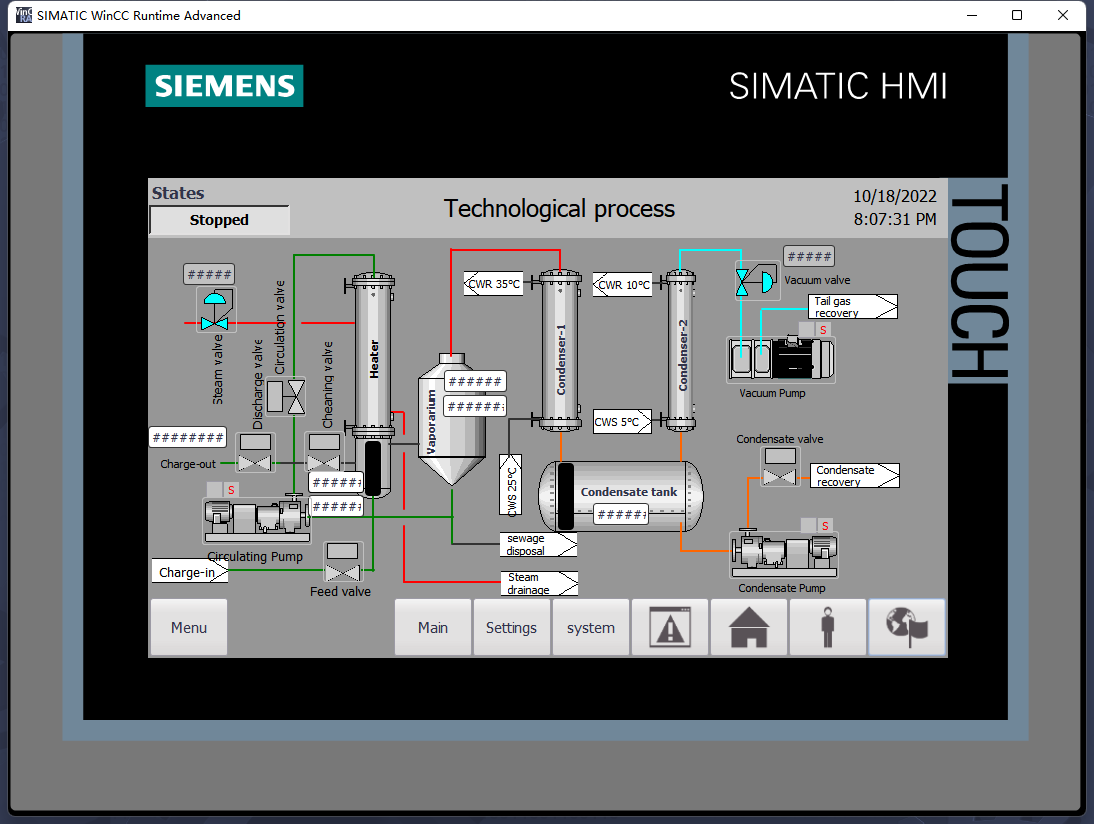1094x824 pixels.
Task: Click the CWS 25°C flow arrow
Action: coord(511,485)
